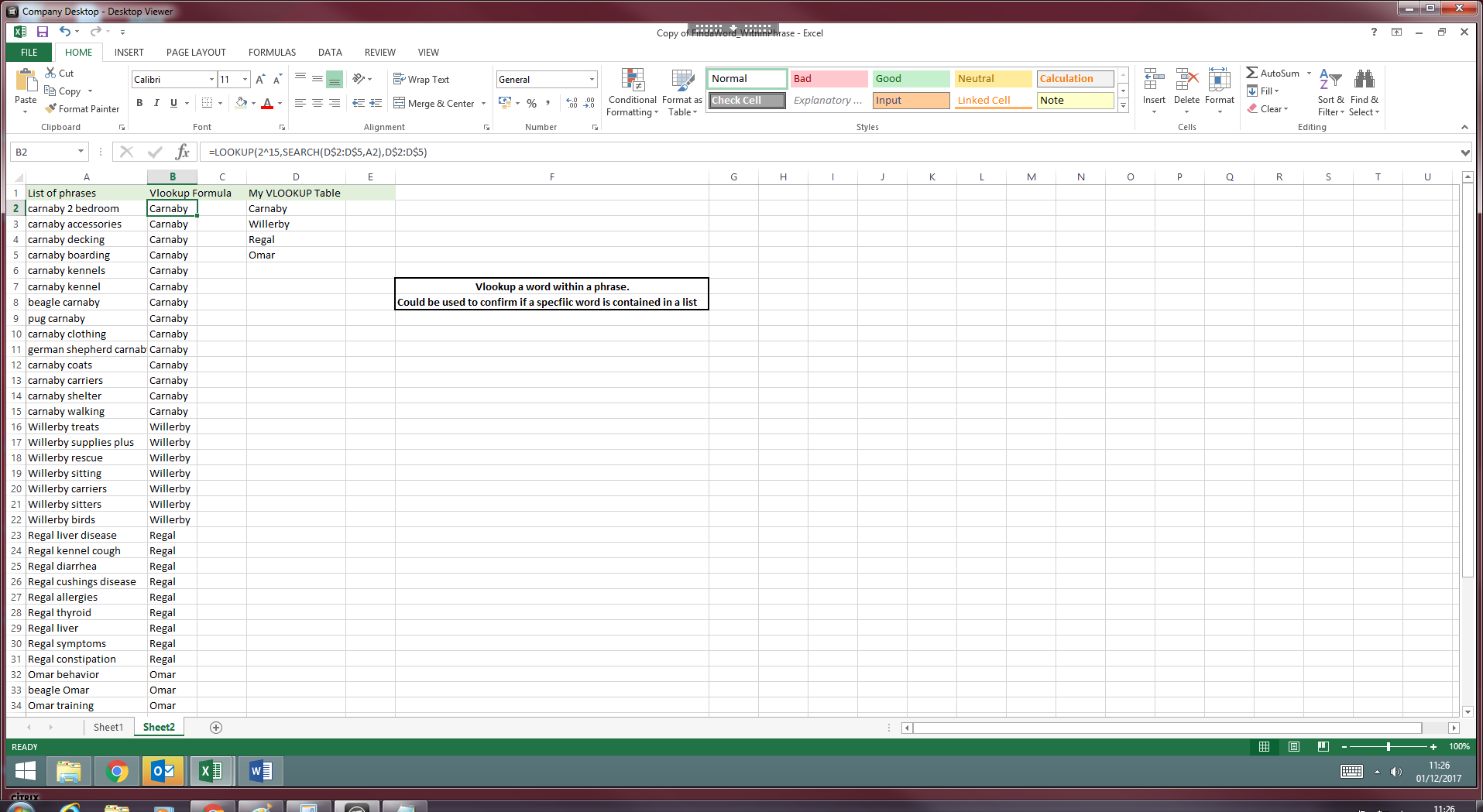The height and width of the screenshot is (812, 1483).
Task: Open the FORMULAS ribbon tab
Action: click(272, 53)
